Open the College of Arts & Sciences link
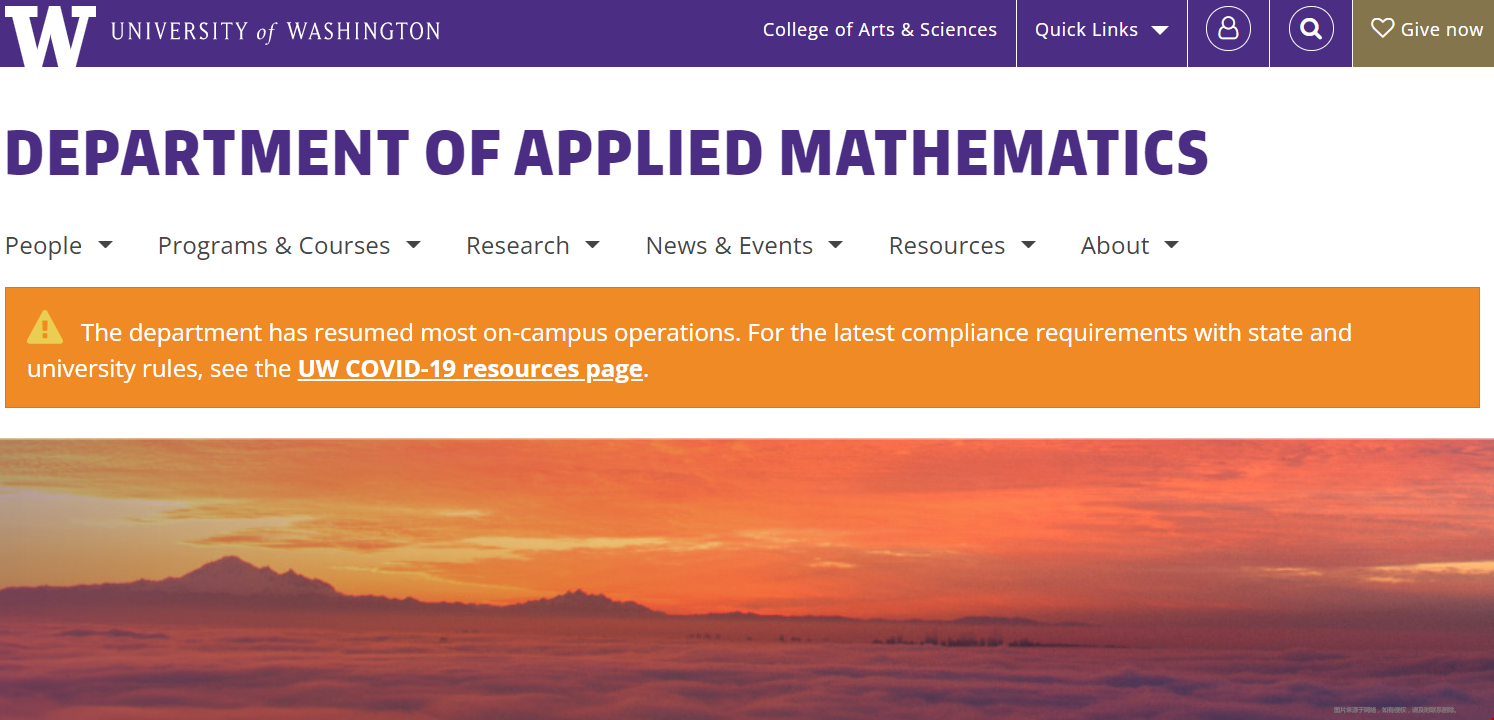1494x720 pixels. pos(880,30)
